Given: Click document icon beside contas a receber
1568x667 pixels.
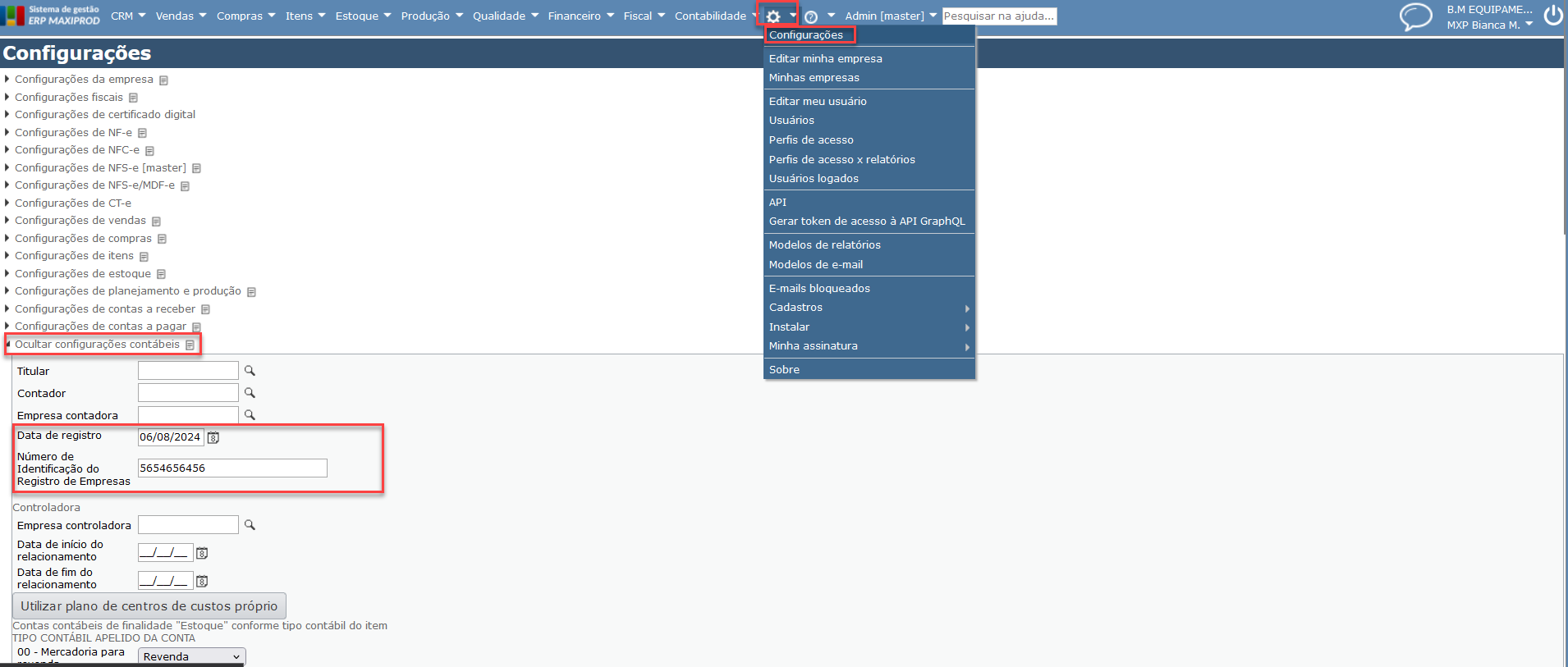Looking at the screenshot, I should 205,309.
